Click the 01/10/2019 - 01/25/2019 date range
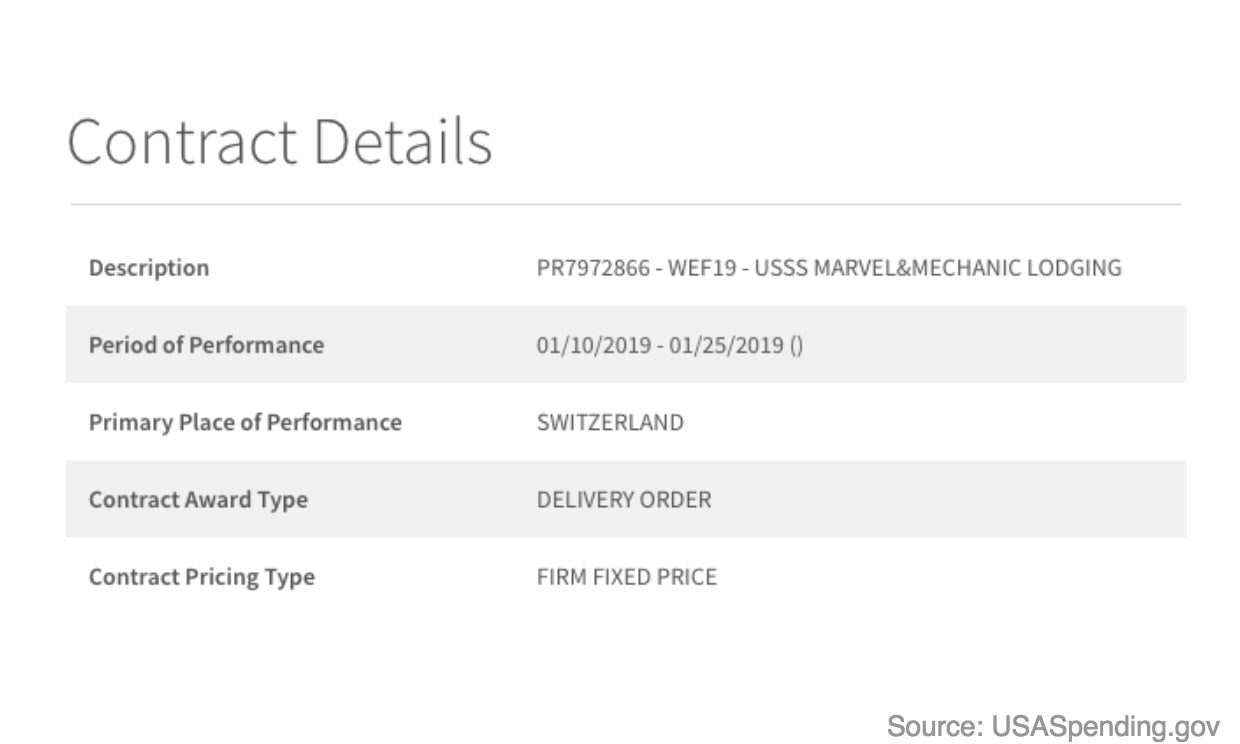Screen dimensions: 1240x744 pos(660,345)
